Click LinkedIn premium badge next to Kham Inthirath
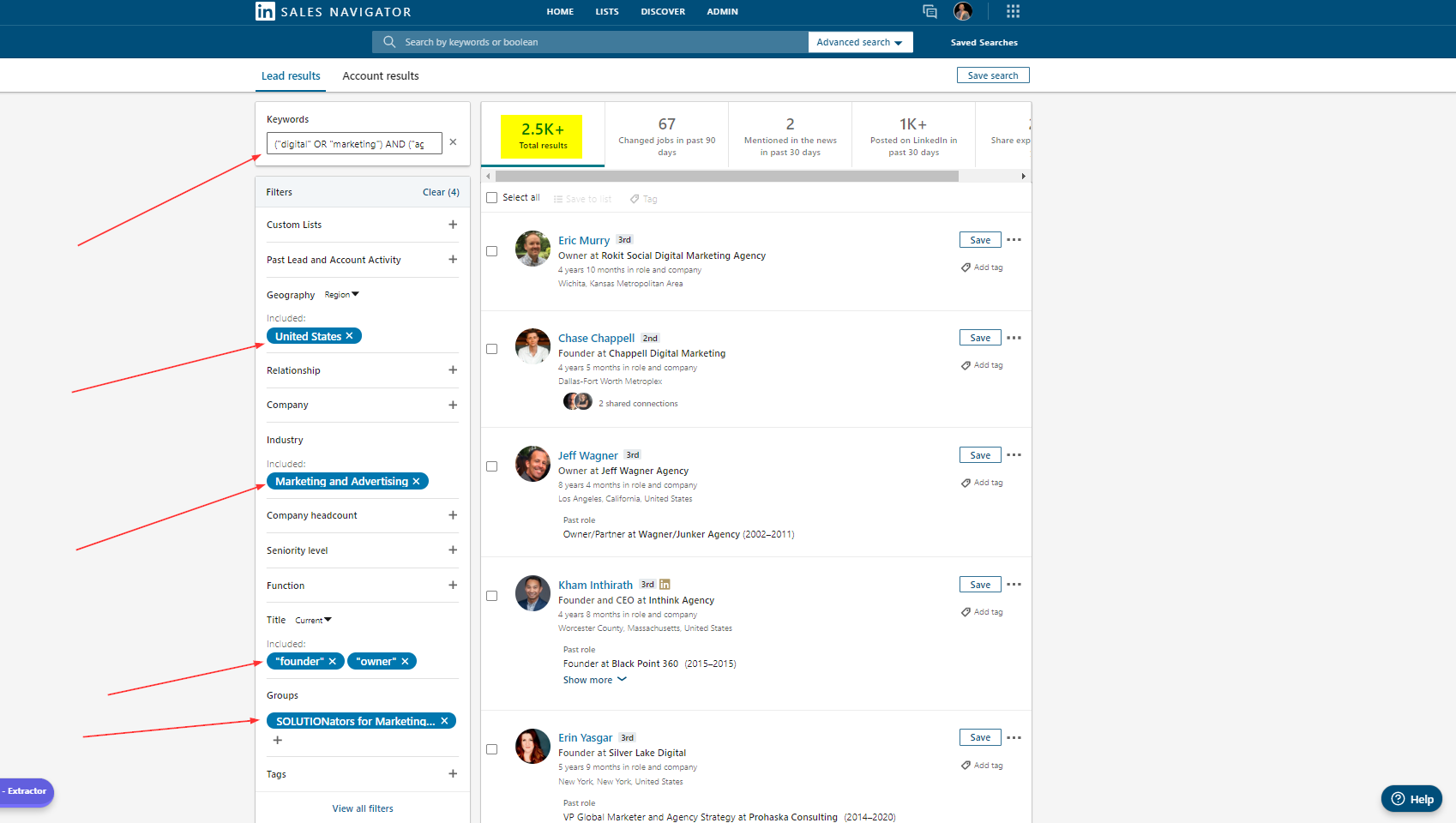 click(665, 585)
